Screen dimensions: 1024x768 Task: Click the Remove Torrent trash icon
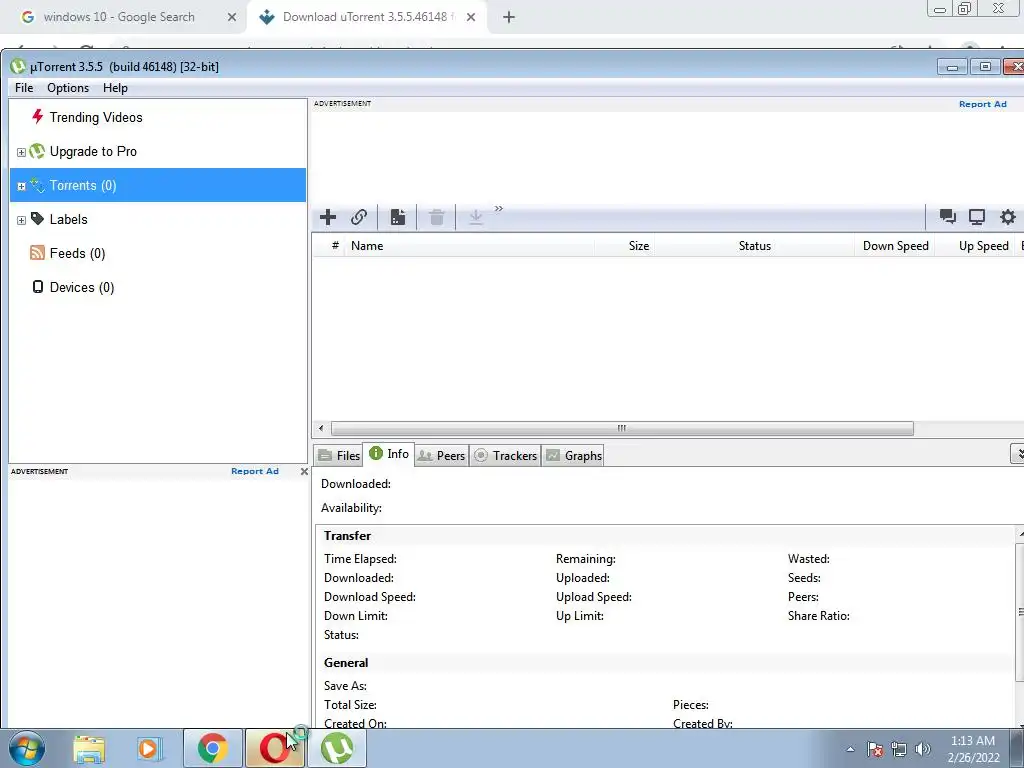tap(437, 217)
